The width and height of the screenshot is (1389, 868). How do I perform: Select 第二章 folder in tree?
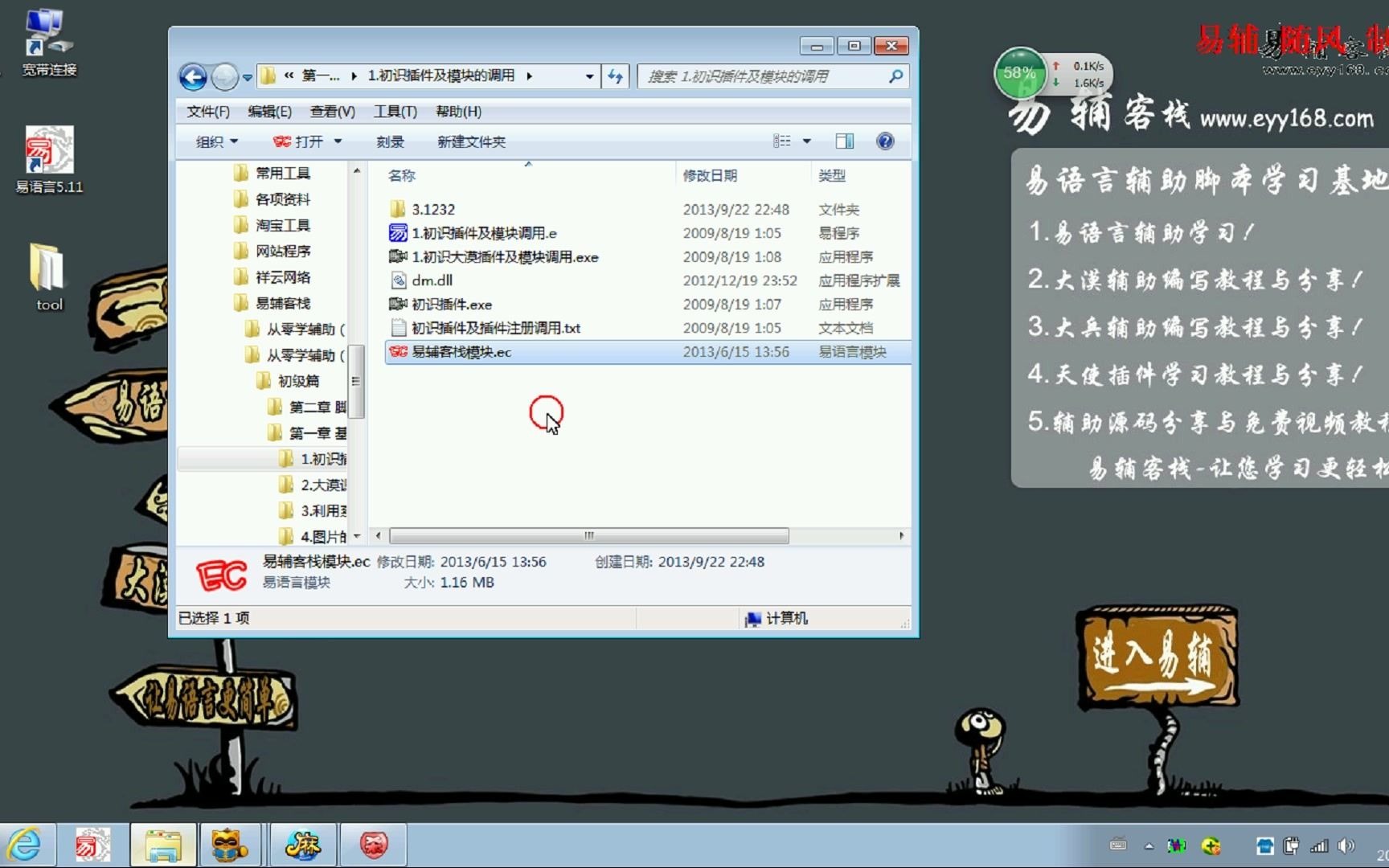(x=317, y=407)
